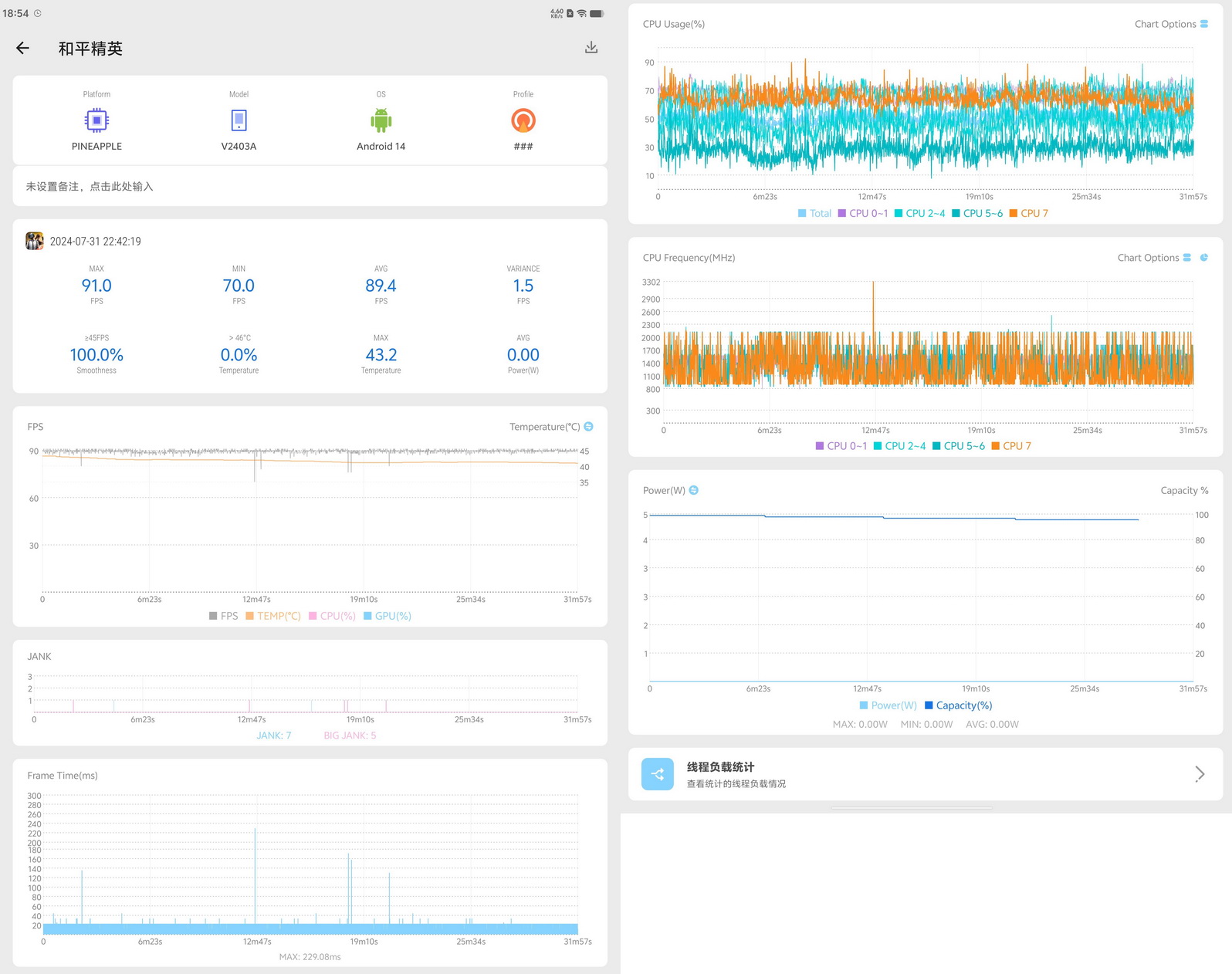Toggle Capacity(%) series in power legend
1232x974 pixels.
pyautogui.click(x=959, y=705)
